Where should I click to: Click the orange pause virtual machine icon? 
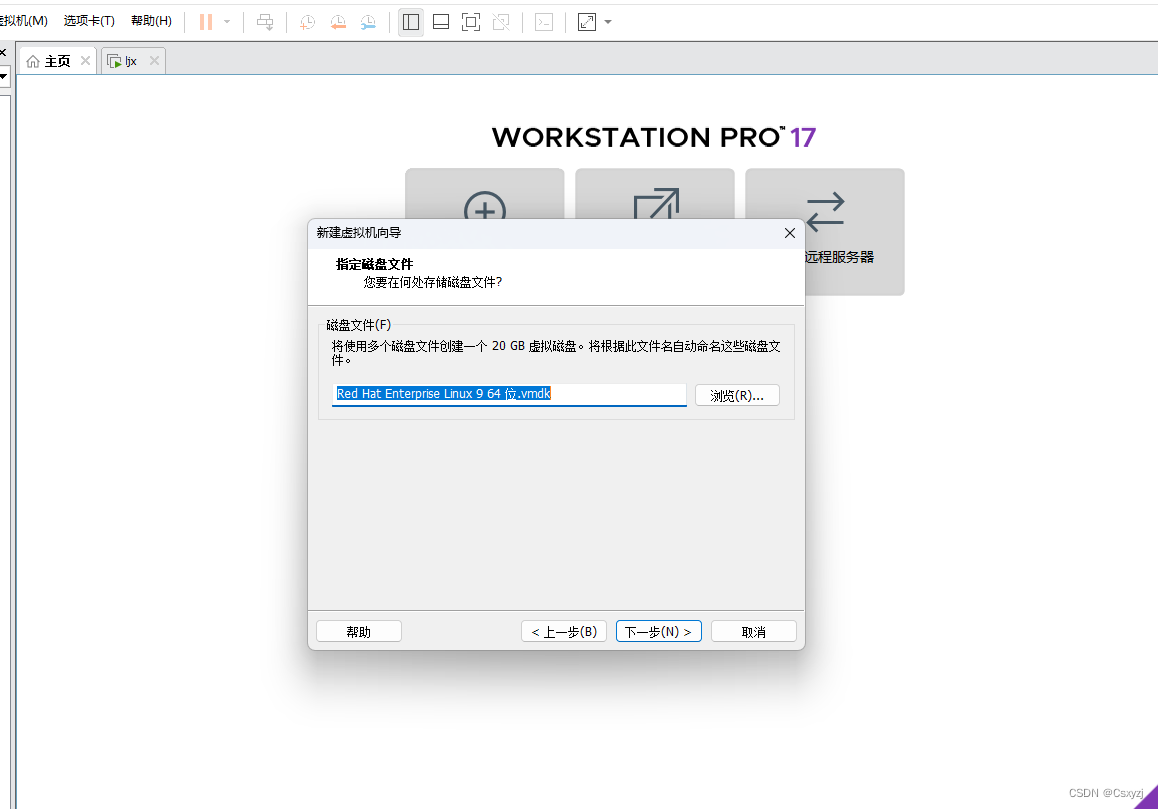point(206,22)
